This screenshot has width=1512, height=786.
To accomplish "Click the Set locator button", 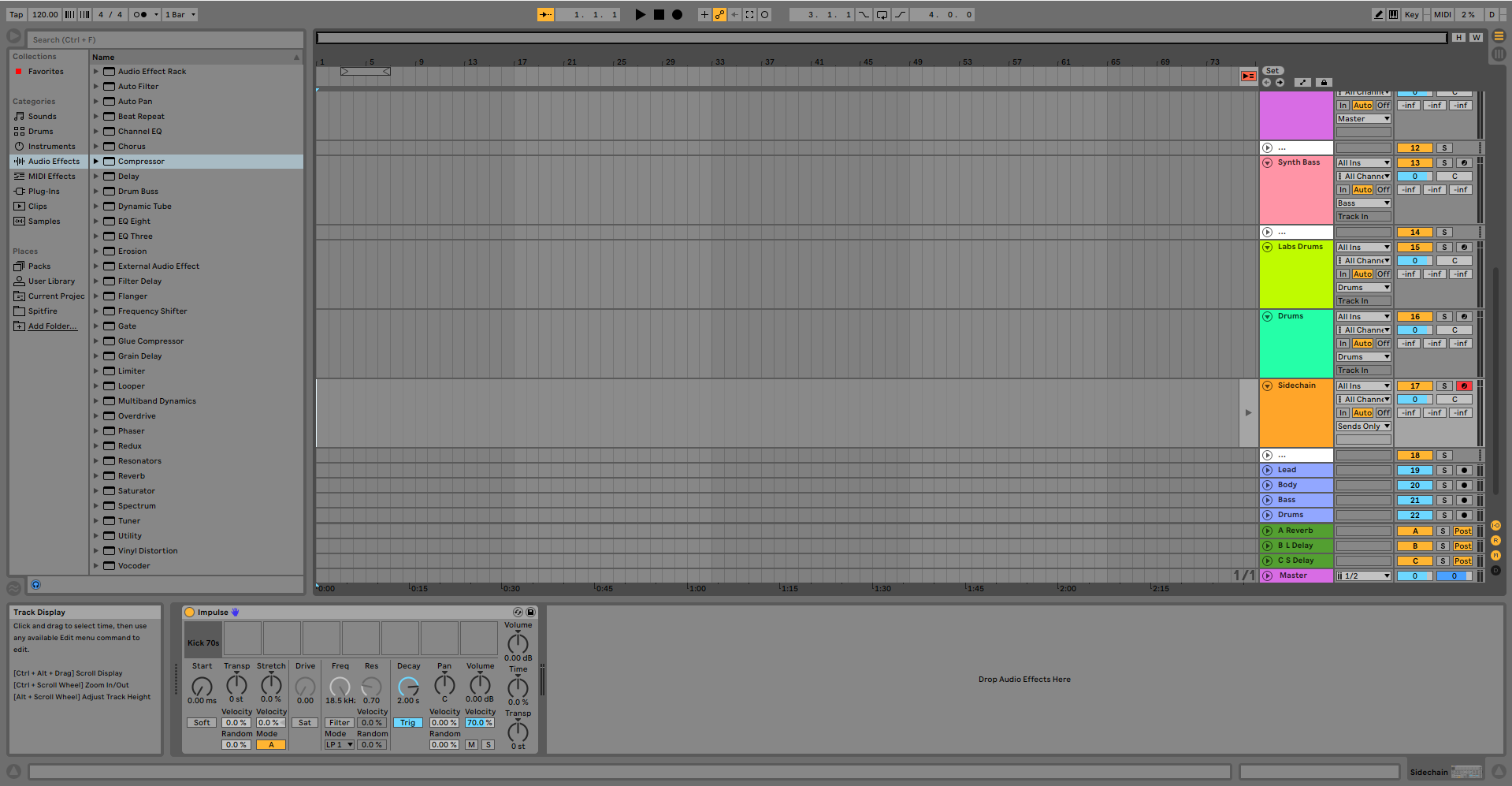I will click(1272, 71).
